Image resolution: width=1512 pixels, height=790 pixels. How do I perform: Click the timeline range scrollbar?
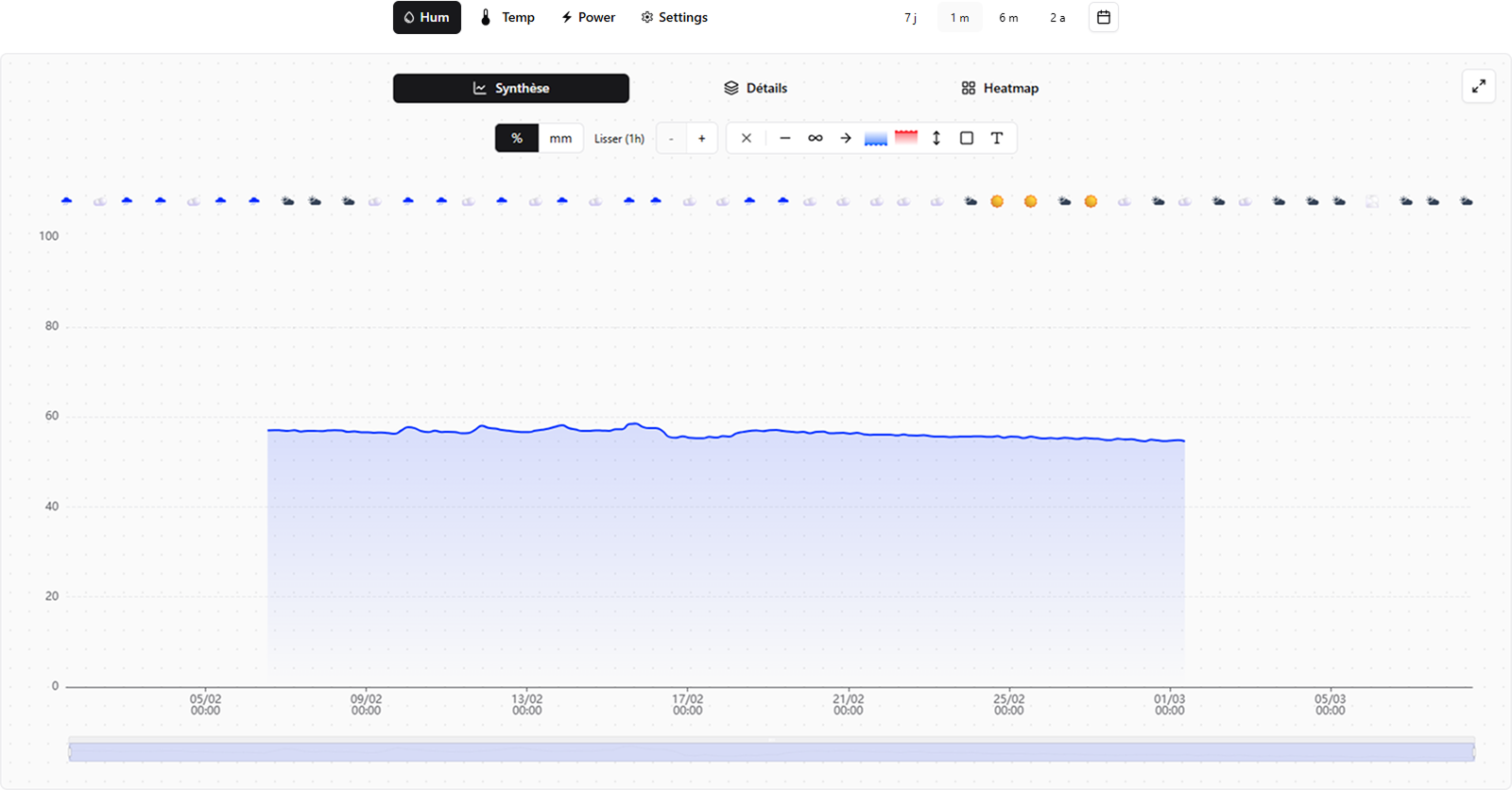click(771, 751)
